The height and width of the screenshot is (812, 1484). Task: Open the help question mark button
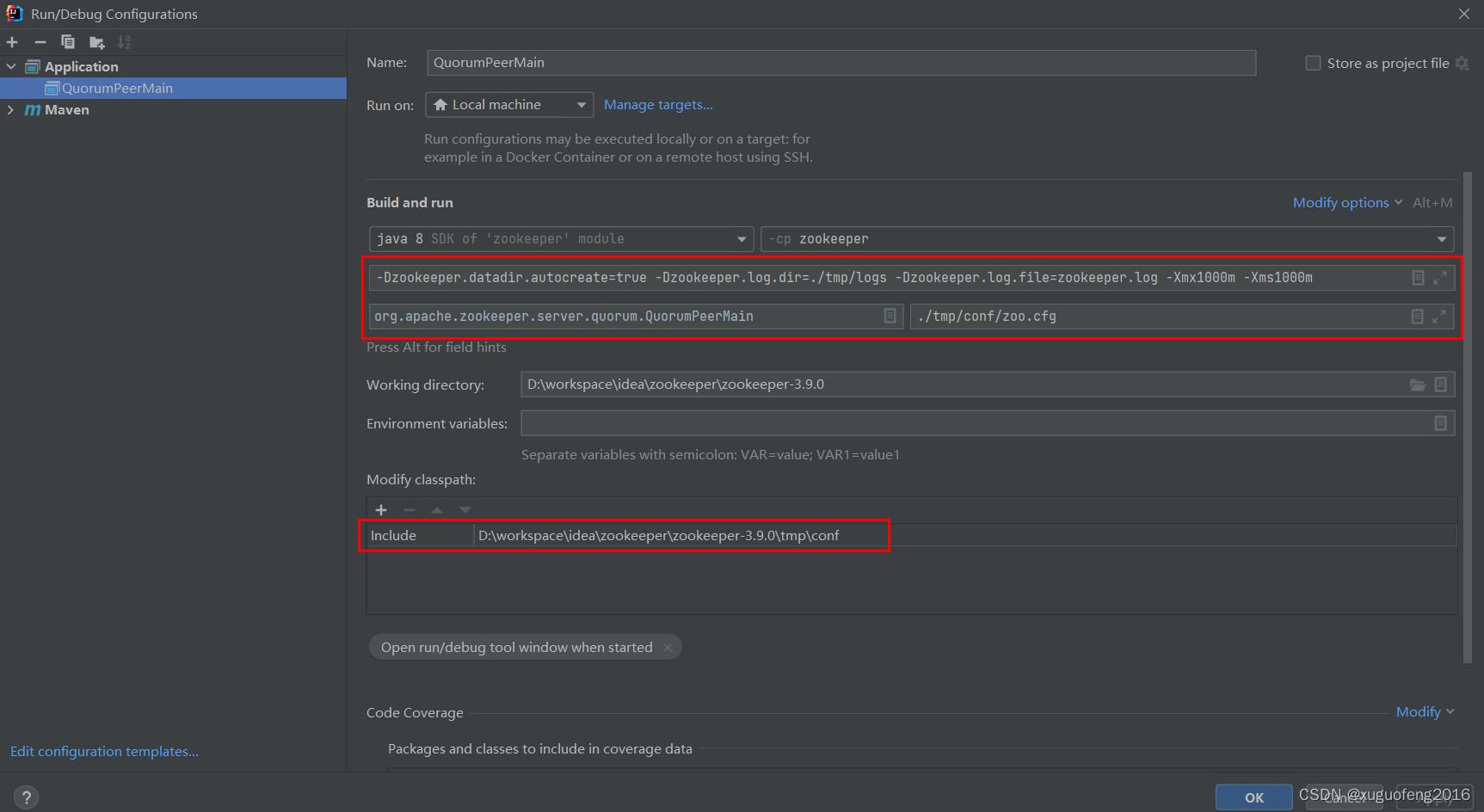[x=26, y=797]
